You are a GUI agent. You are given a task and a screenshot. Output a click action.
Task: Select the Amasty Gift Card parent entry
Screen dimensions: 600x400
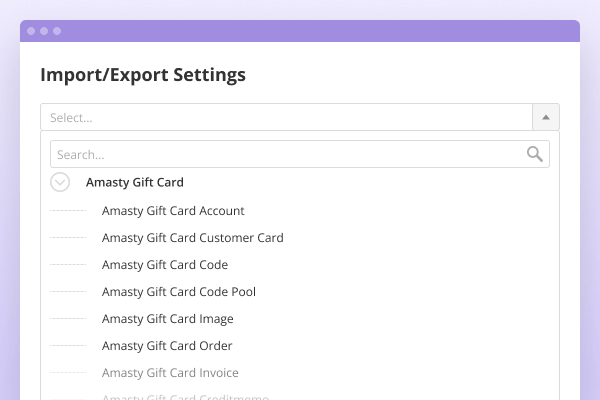[x=134, y=182]
